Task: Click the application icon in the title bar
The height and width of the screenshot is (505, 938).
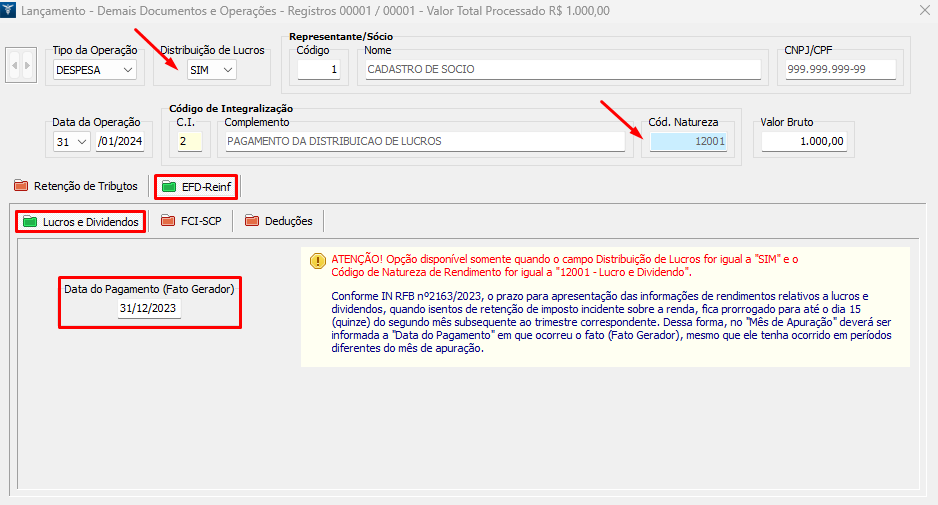Action: [10, 11]
